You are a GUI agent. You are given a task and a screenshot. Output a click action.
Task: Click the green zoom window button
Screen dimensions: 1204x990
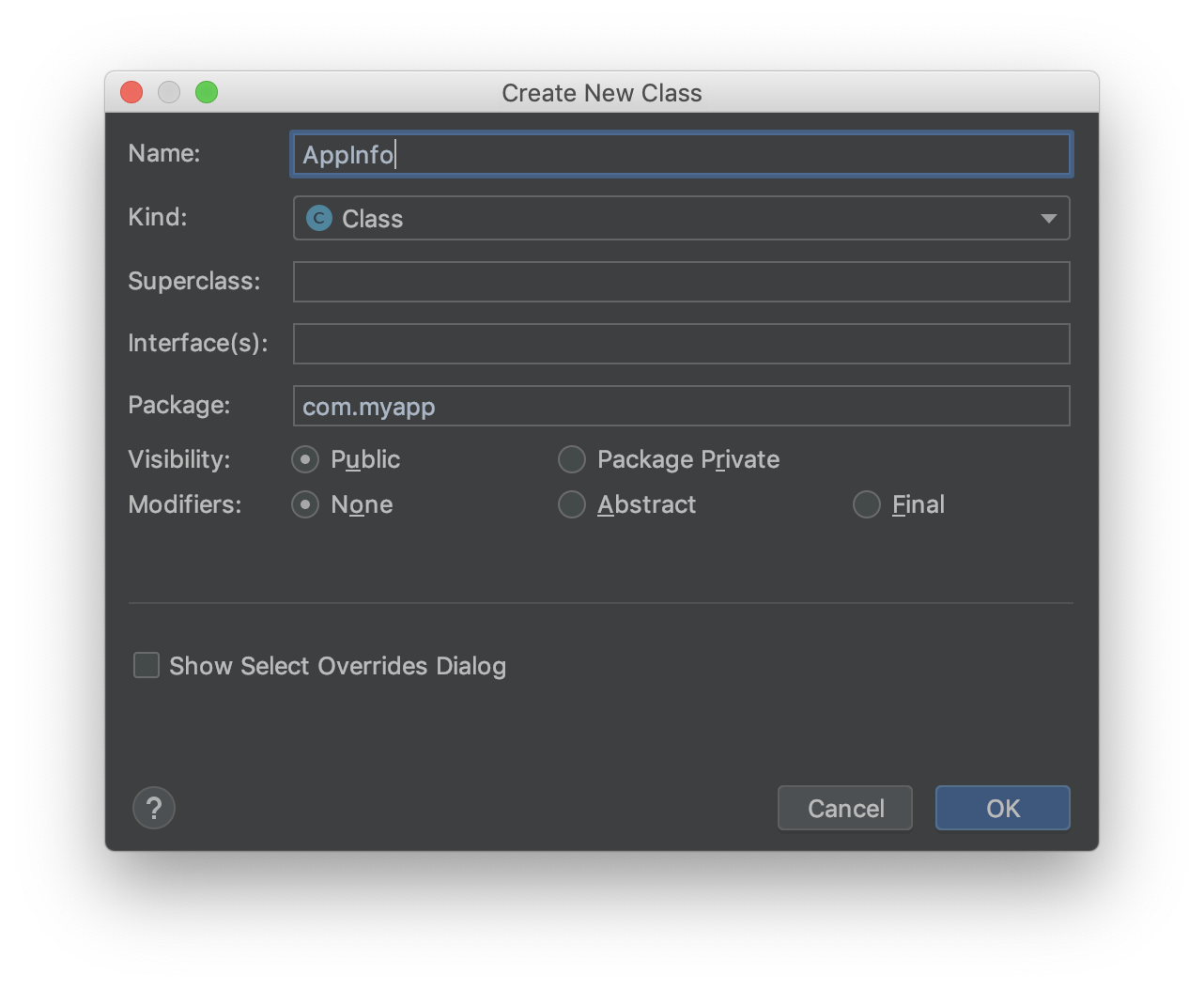(207, 92)
